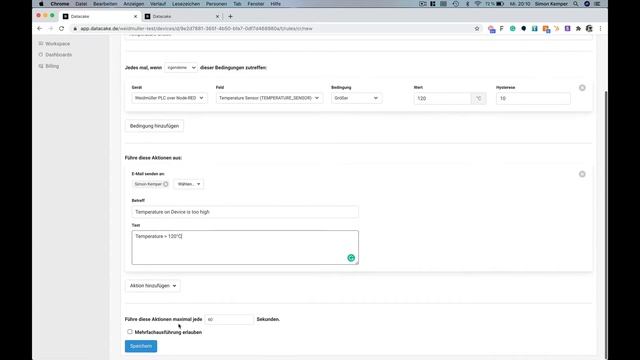Open the Datei menu
This screenshot has height=360, width=640.
click(x=81, y=4)
